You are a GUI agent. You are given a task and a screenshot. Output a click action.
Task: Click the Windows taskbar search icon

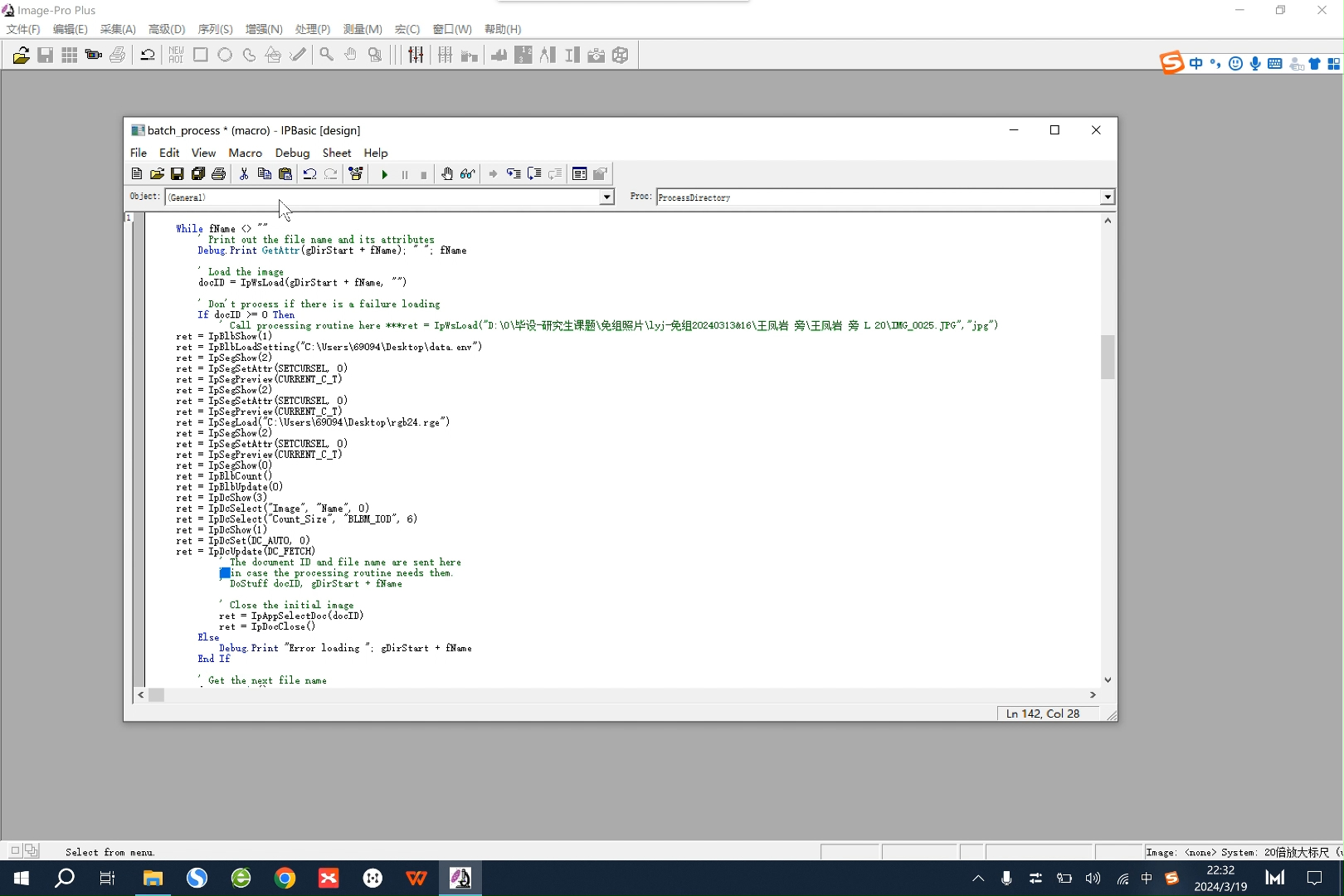(65, 878)
